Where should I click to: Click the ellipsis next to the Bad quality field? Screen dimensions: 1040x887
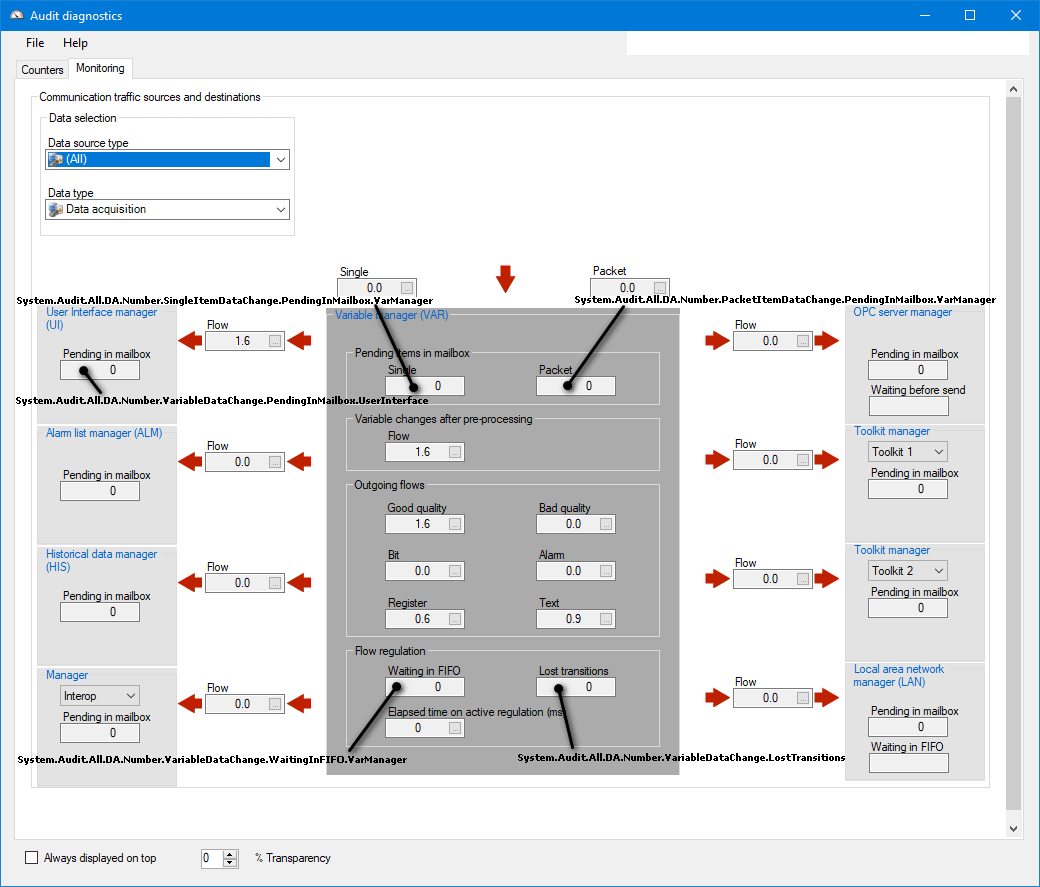pos(605,523)
